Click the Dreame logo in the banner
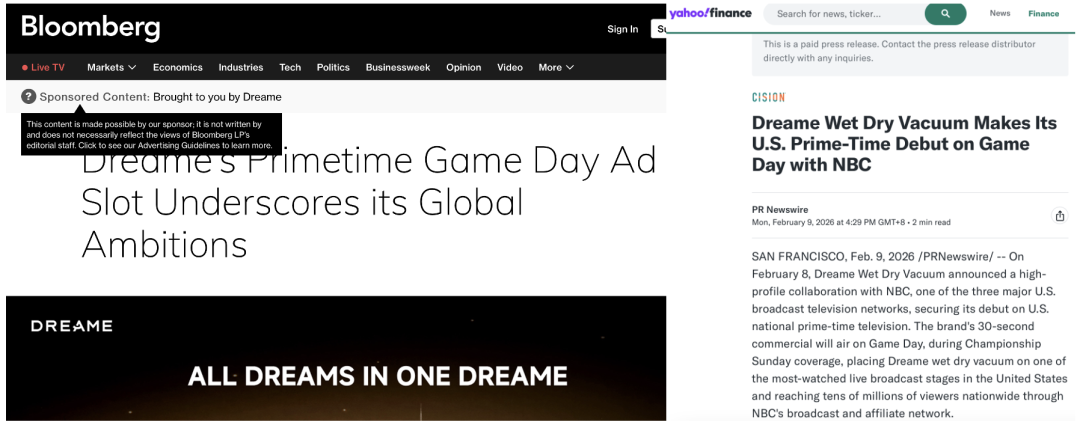 71,326
